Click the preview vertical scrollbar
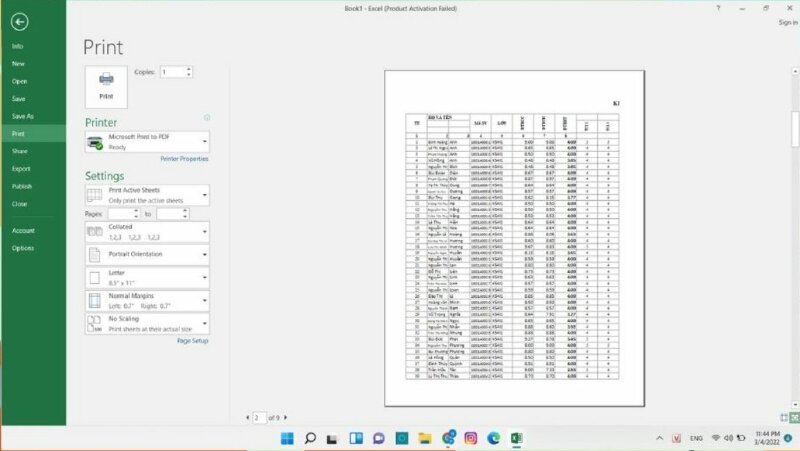Viewport: 800px width, 451px height. [795, 238]
